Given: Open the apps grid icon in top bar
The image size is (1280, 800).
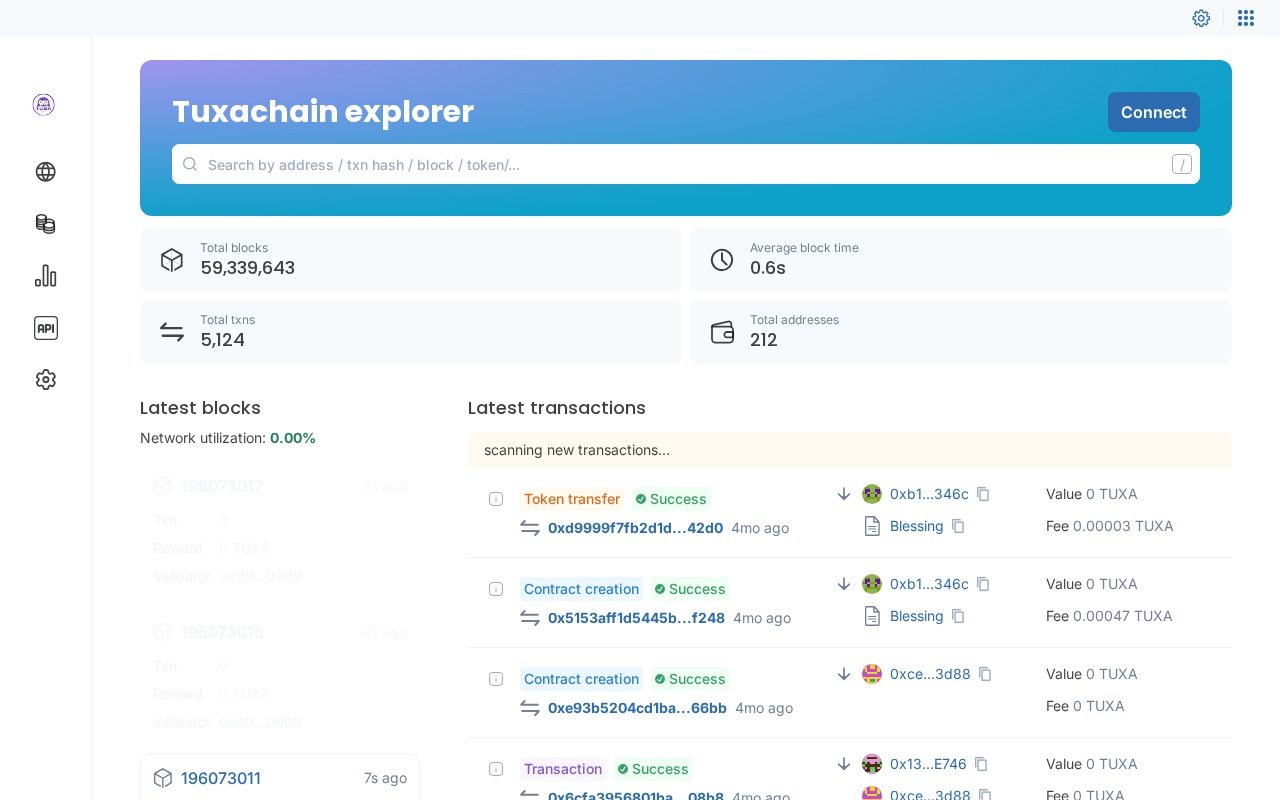Looking at the screenshot, I should pyautogui.click(x=1245, y=18).
